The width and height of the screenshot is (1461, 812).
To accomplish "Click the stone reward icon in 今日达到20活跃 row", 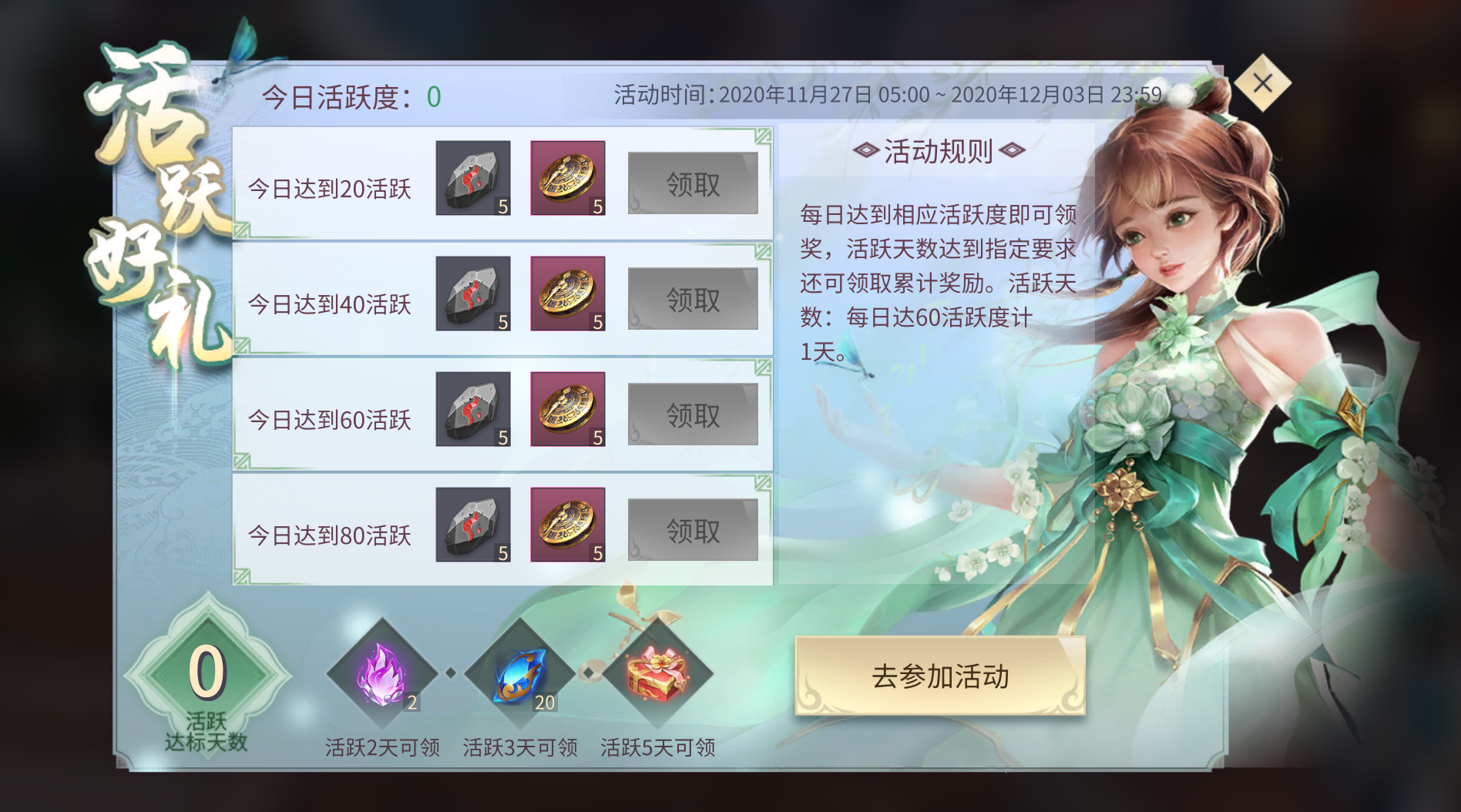I will click(473, 178).
